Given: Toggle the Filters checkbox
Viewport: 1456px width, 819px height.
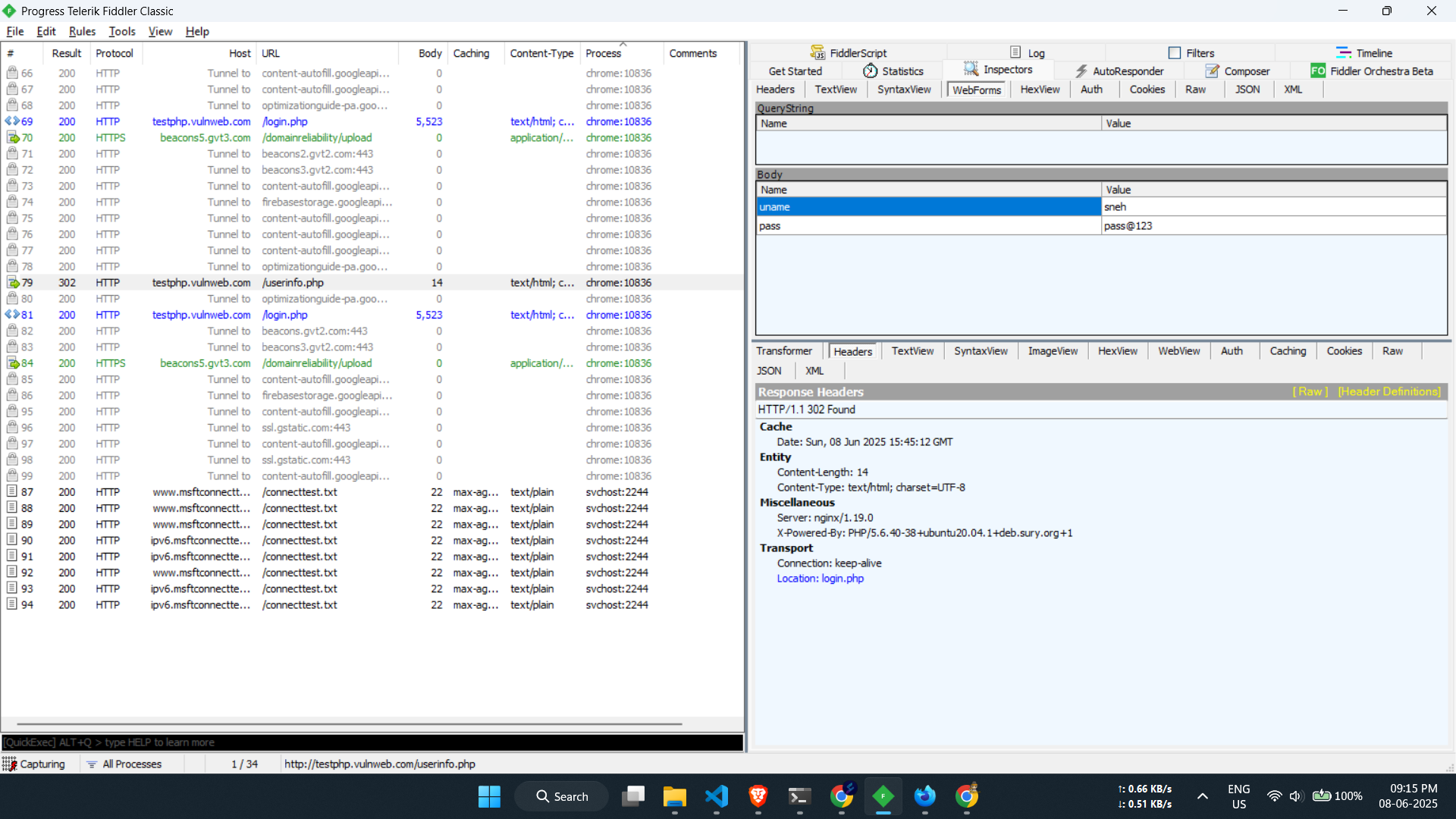Looking at the screenshot, I should point(1175,53).
